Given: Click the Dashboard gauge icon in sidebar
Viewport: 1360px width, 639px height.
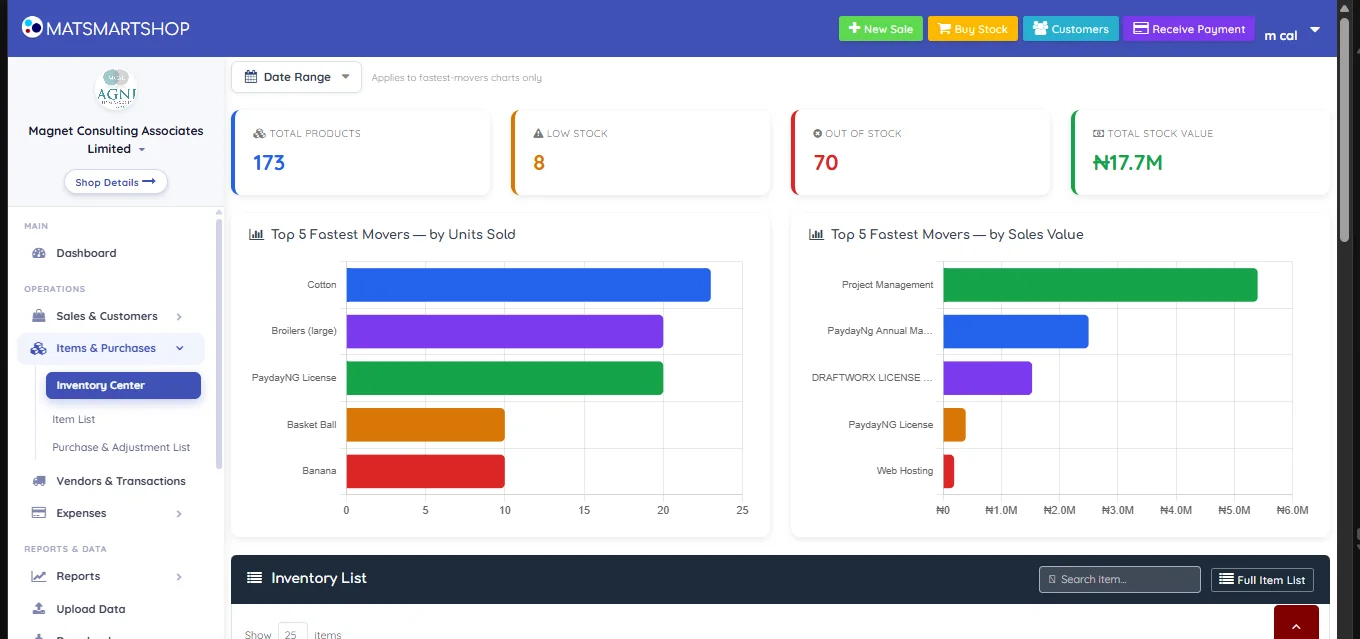Looking at the screenshot, I should pos(39,253).
